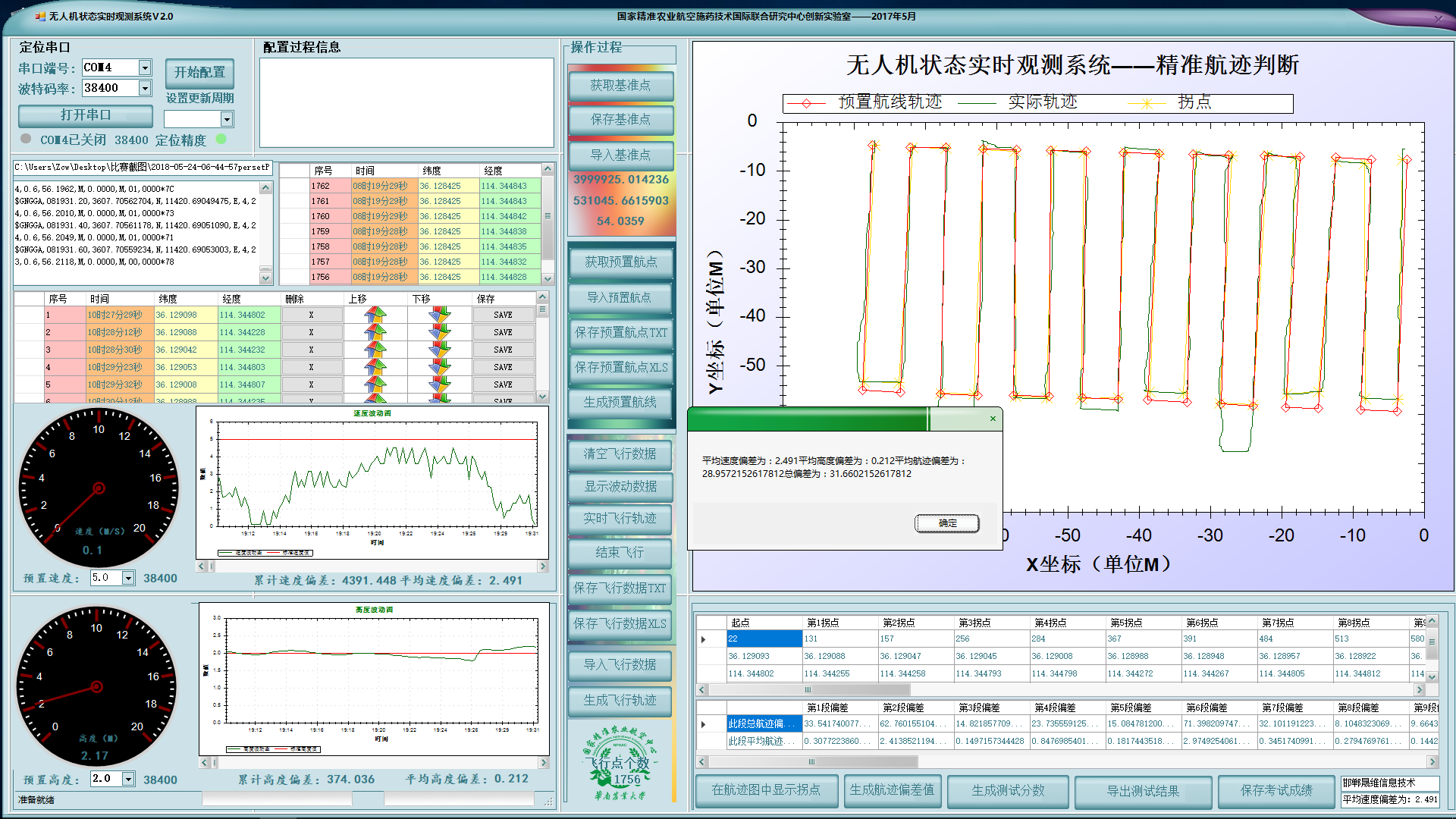
Task: Move waypoint row 5 down with the arrow icon
Action: [439, 384]
